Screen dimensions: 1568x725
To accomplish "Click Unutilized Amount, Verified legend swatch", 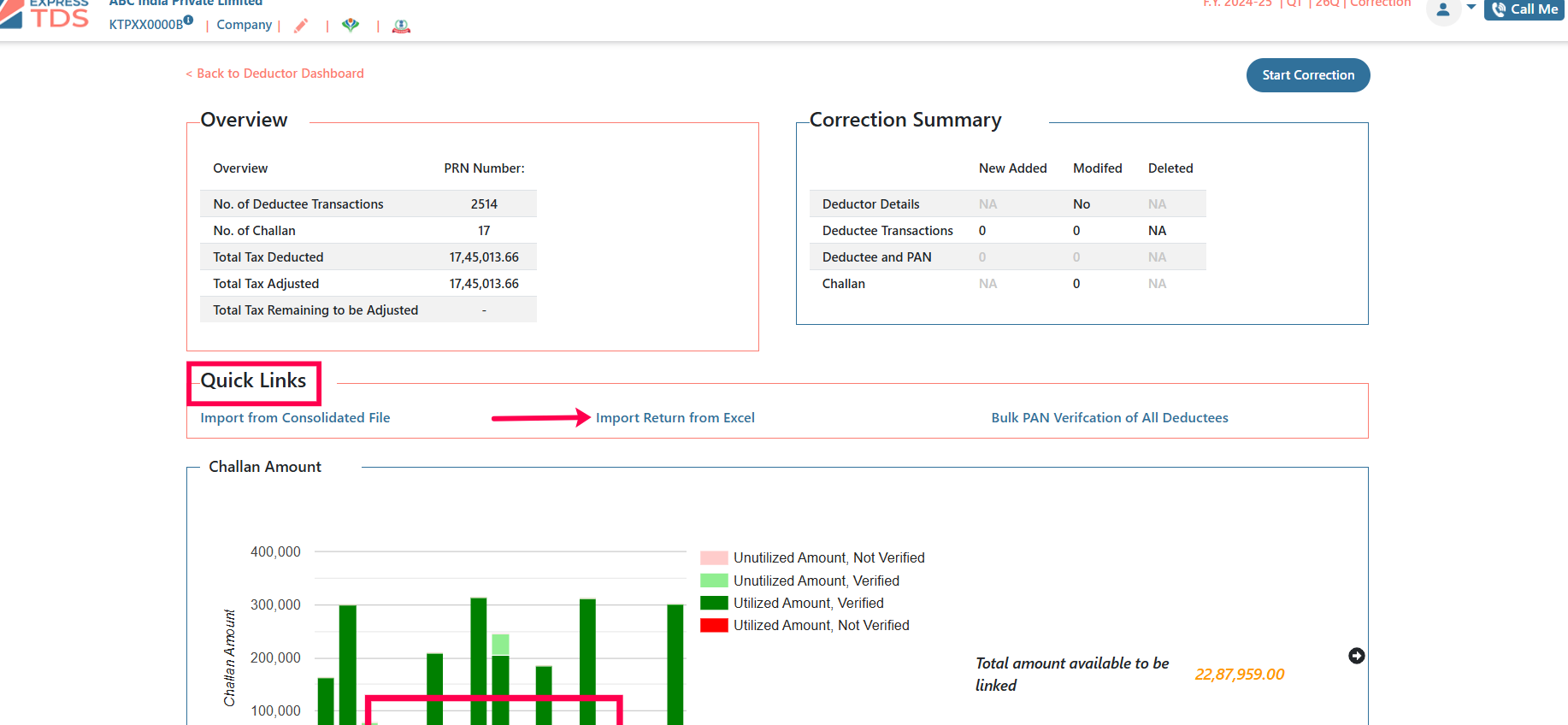I will tap(714, 581).
